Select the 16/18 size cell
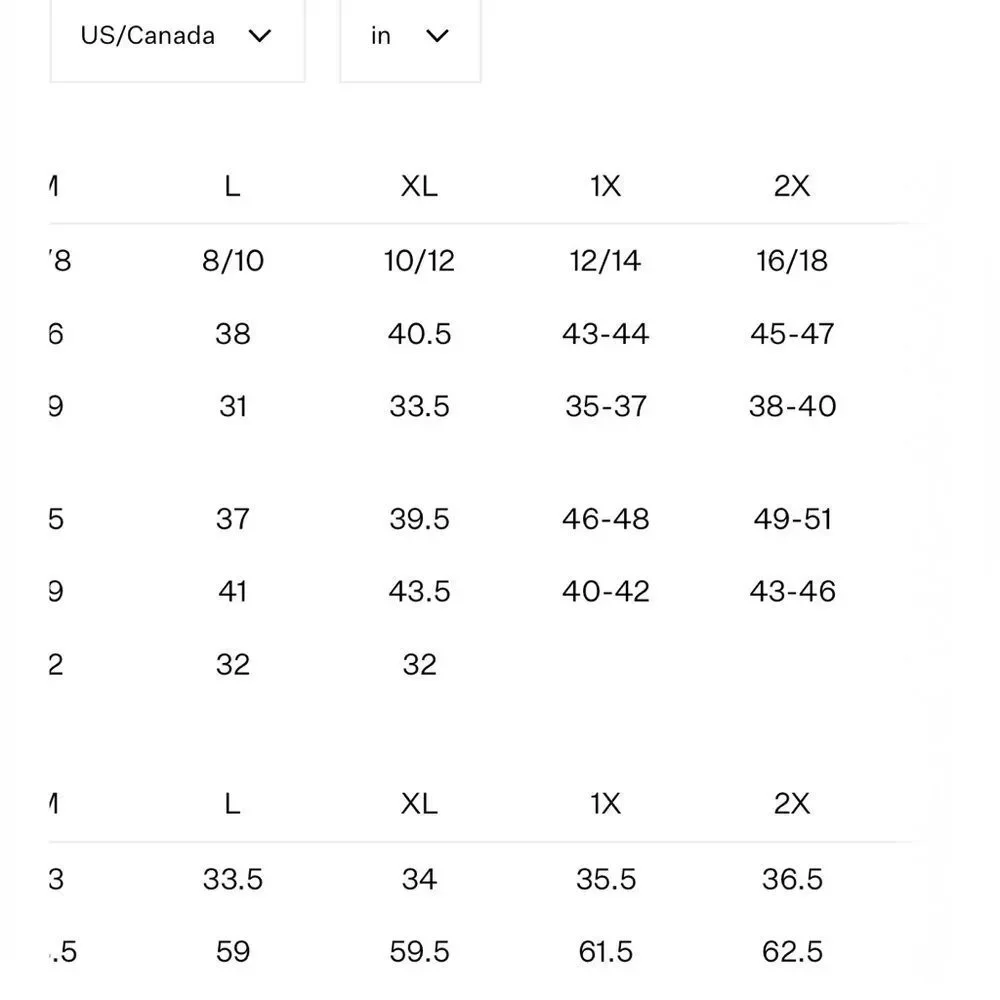 792,261
